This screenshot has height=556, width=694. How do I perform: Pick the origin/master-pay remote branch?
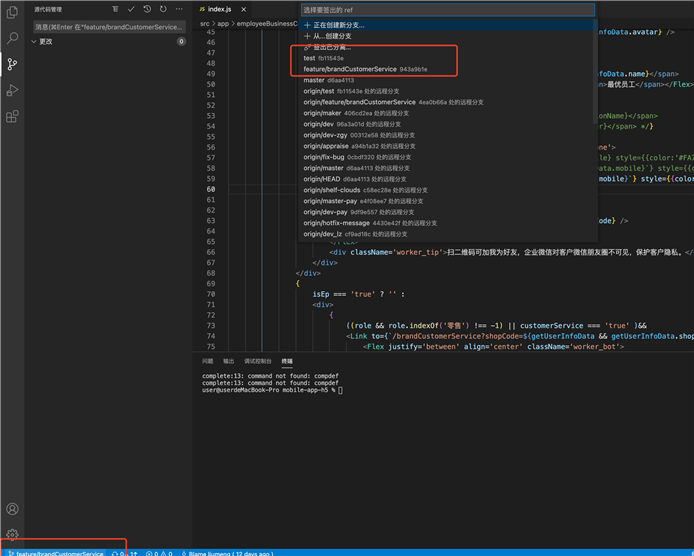tap(446, 201)
